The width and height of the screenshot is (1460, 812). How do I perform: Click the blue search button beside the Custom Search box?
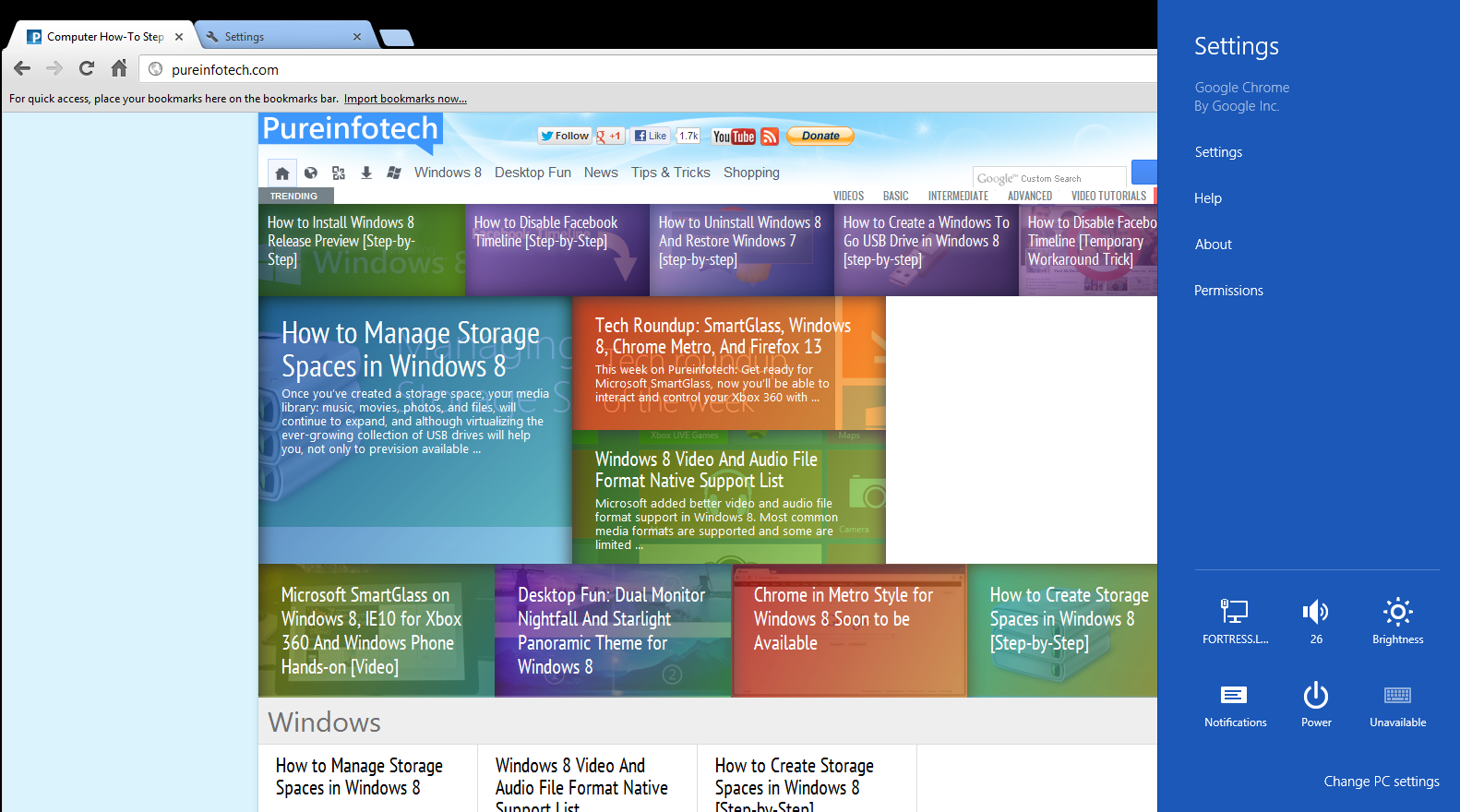coord(1144,173)
